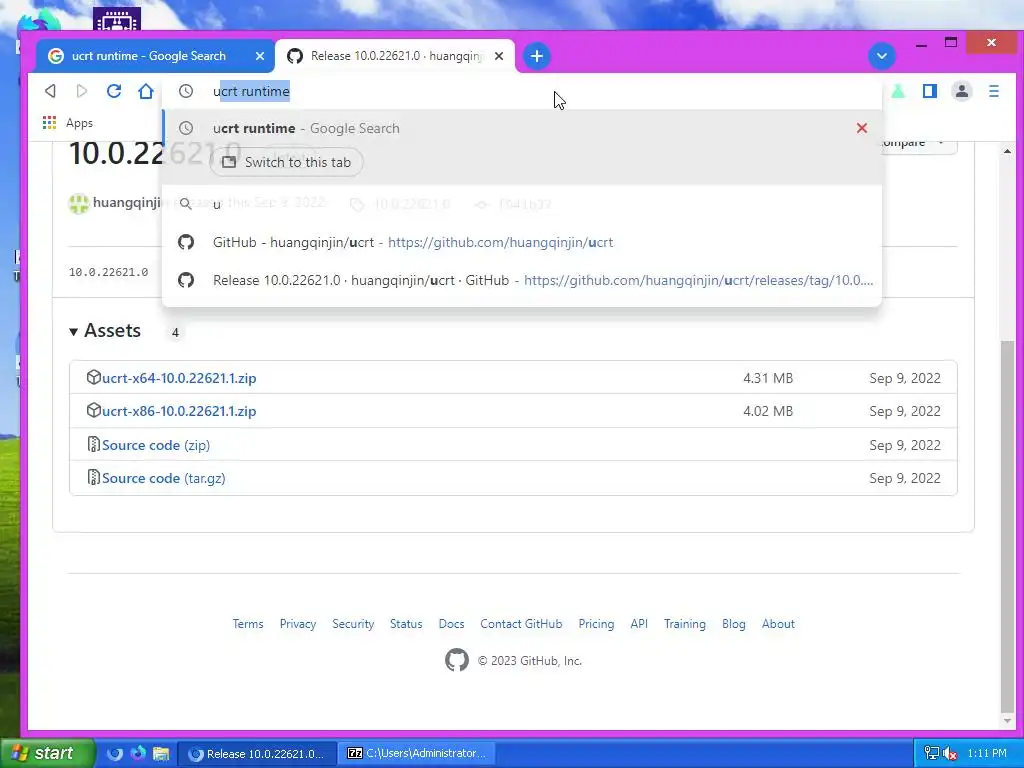Click the forward navigation arrow

pos(82,91)
